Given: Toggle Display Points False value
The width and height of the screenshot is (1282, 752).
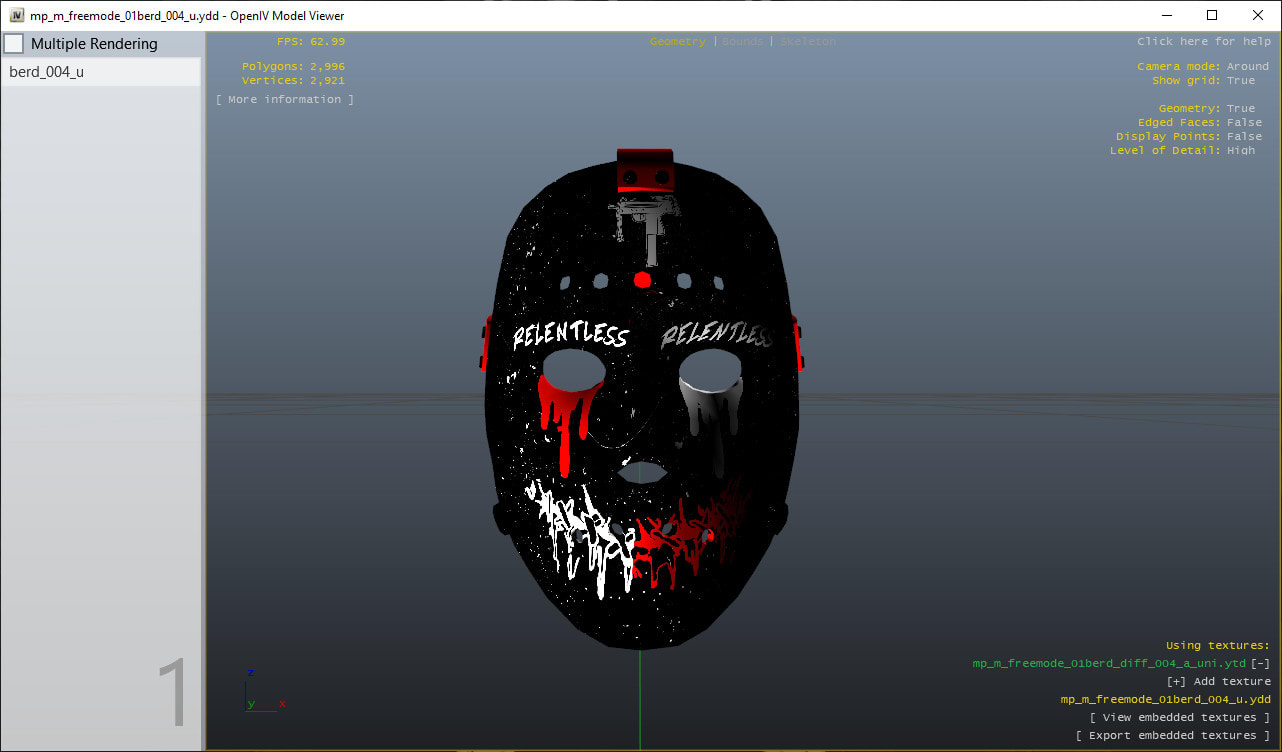Looking at the screenshot, I should pyautogui.click(x=1244, y=136).
